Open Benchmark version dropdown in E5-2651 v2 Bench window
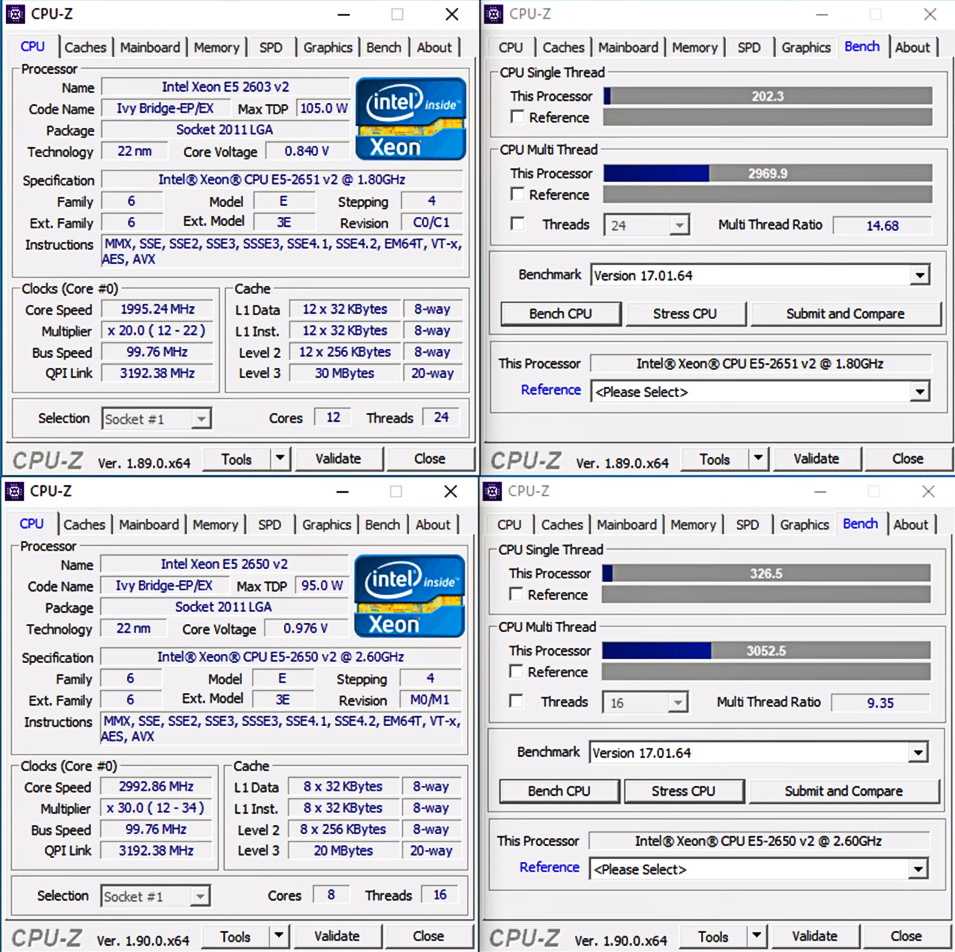This screenshot has width=955, height=952. coord(760,275)
